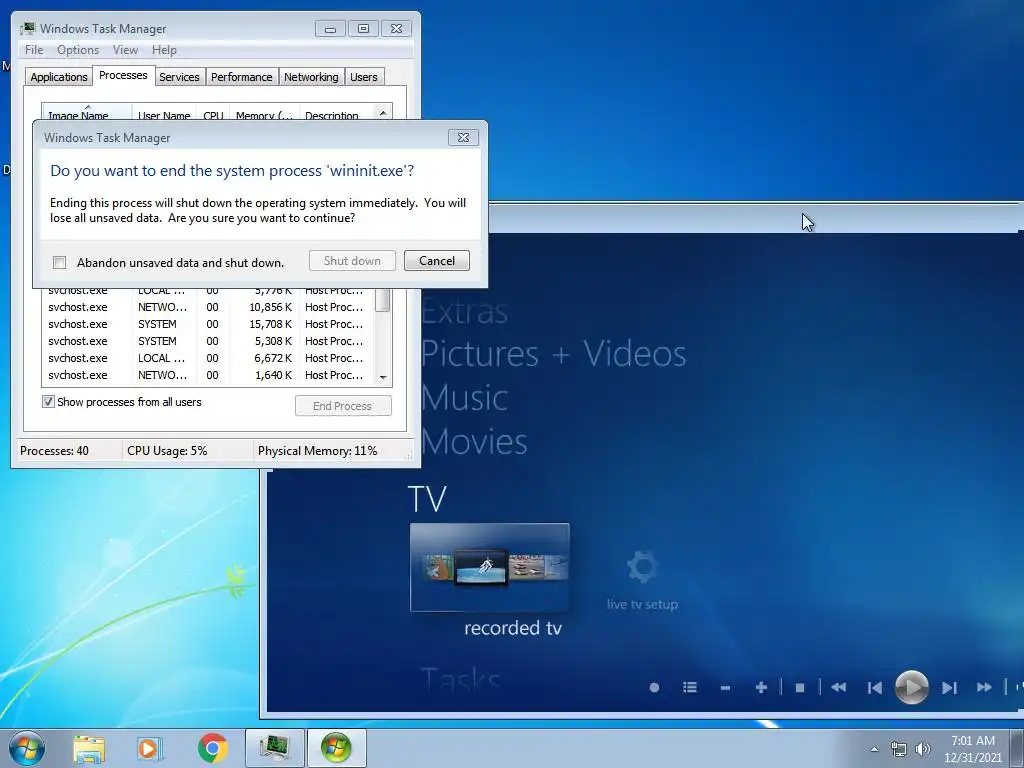Click Cancel in the wininit.exe dialog
1024x768 pixels.
(436, 261)
